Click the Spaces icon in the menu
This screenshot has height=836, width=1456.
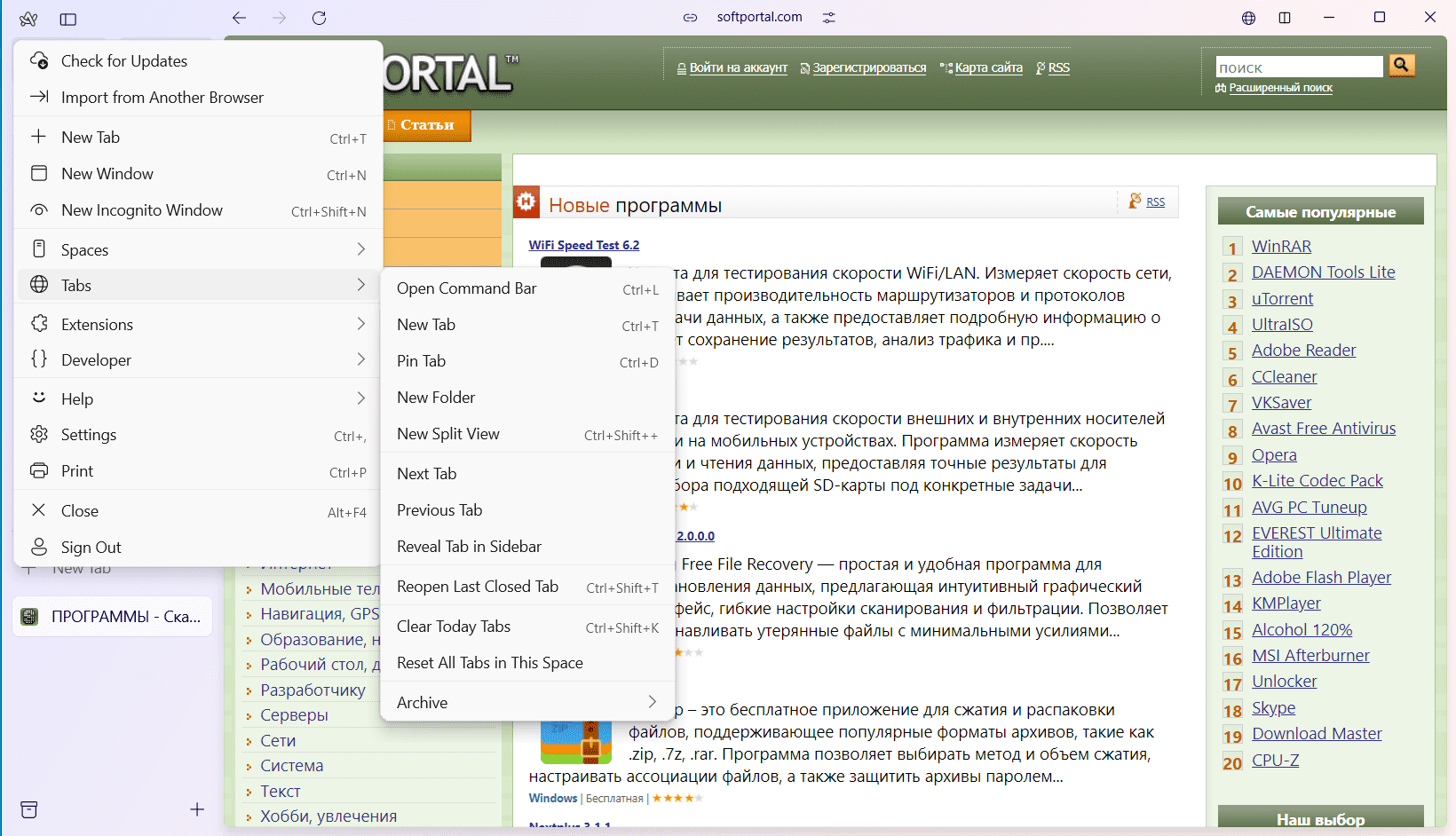point(39,248)
